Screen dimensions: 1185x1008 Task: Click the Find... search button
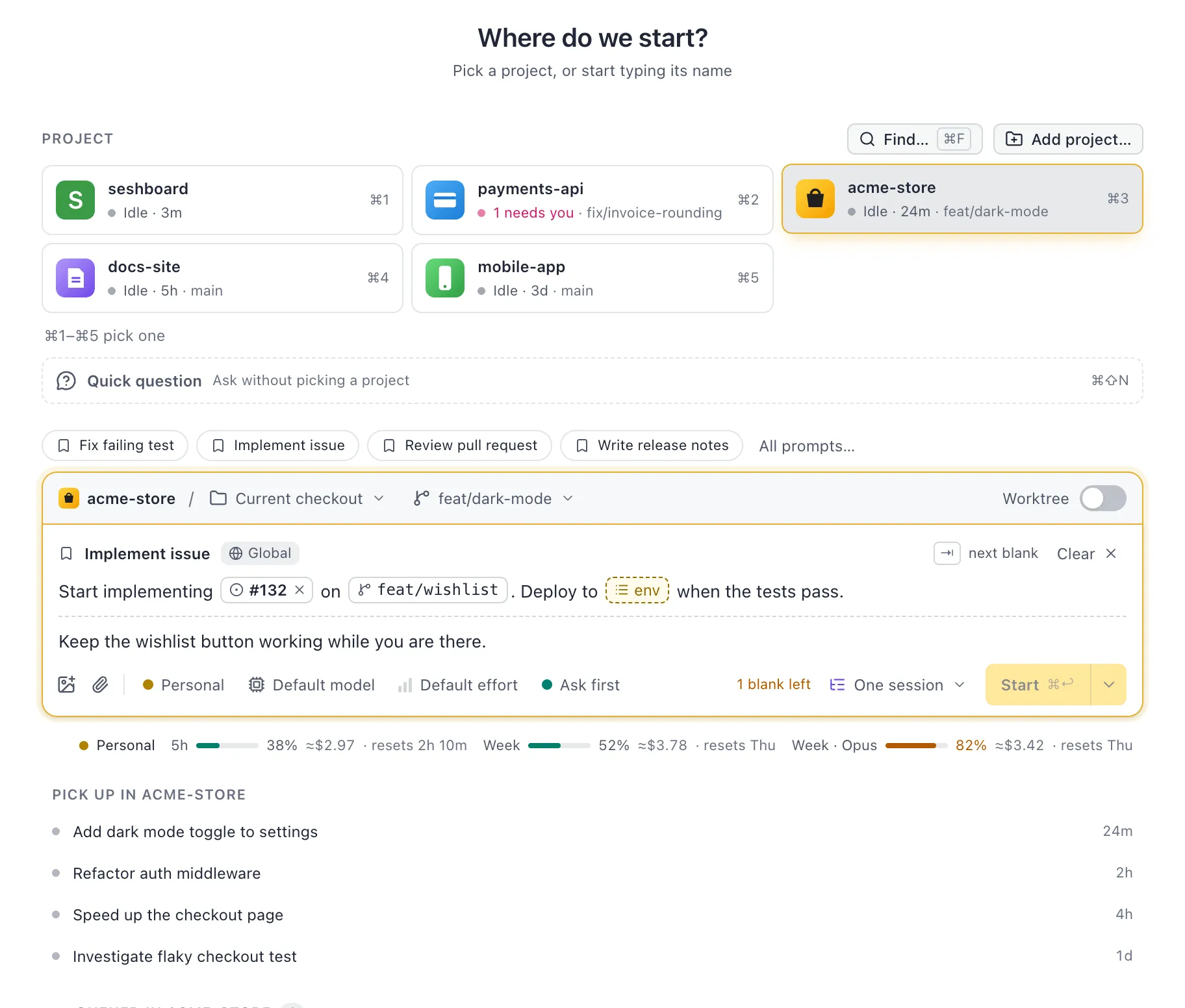[915, 139]
